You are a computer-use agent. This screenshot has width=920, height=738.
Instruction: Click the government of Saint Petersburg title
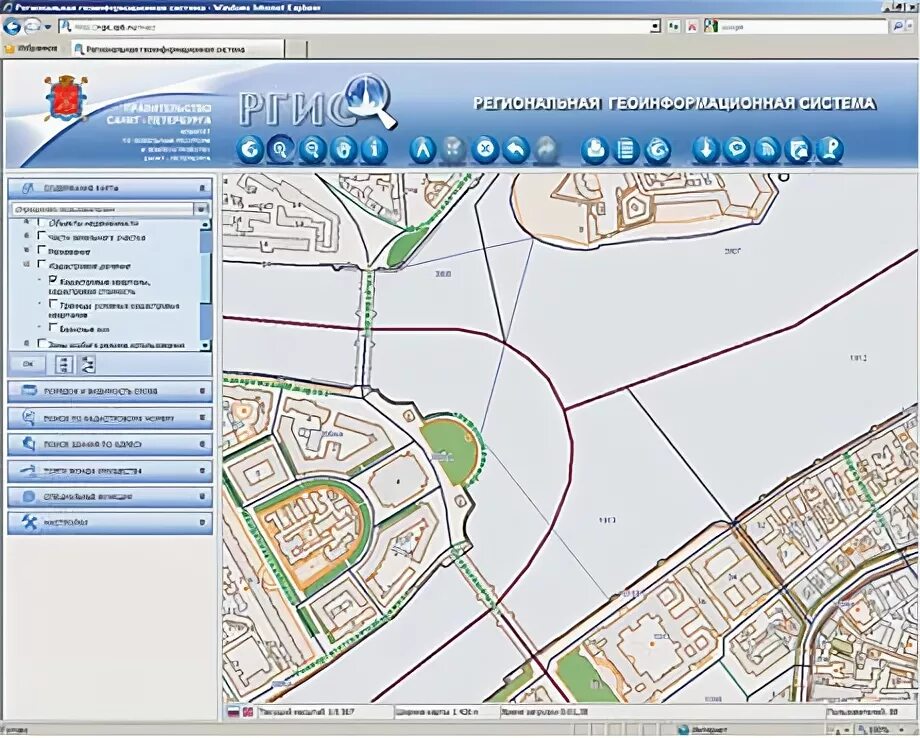click(x=160, y=114)
